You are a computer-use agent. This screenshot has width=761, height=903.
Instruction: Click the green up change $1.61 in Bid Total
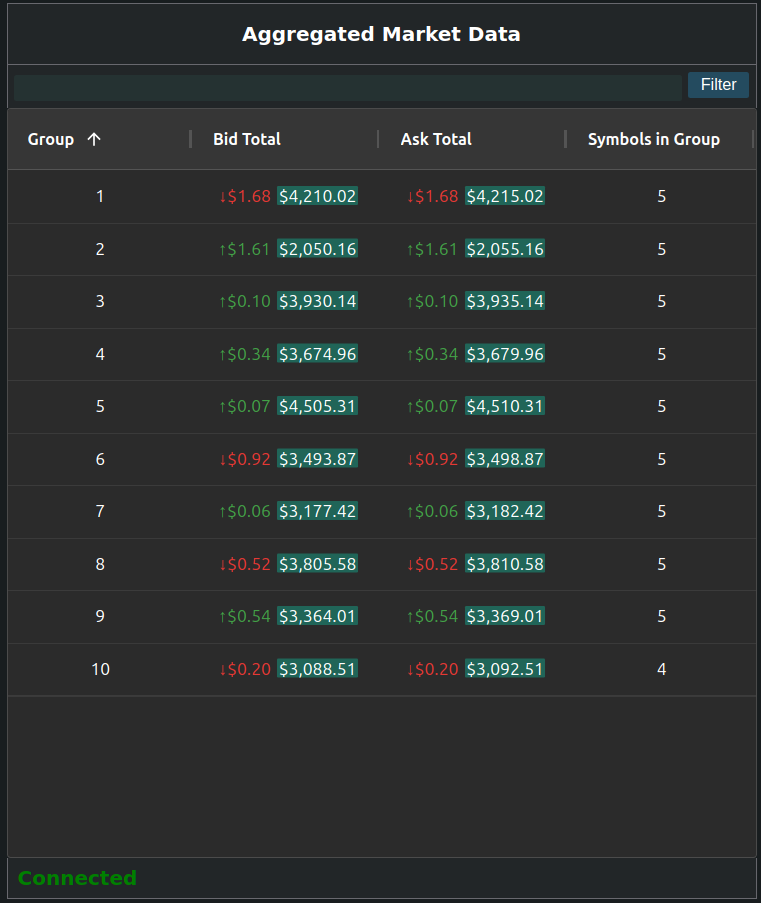pos(245,249)
